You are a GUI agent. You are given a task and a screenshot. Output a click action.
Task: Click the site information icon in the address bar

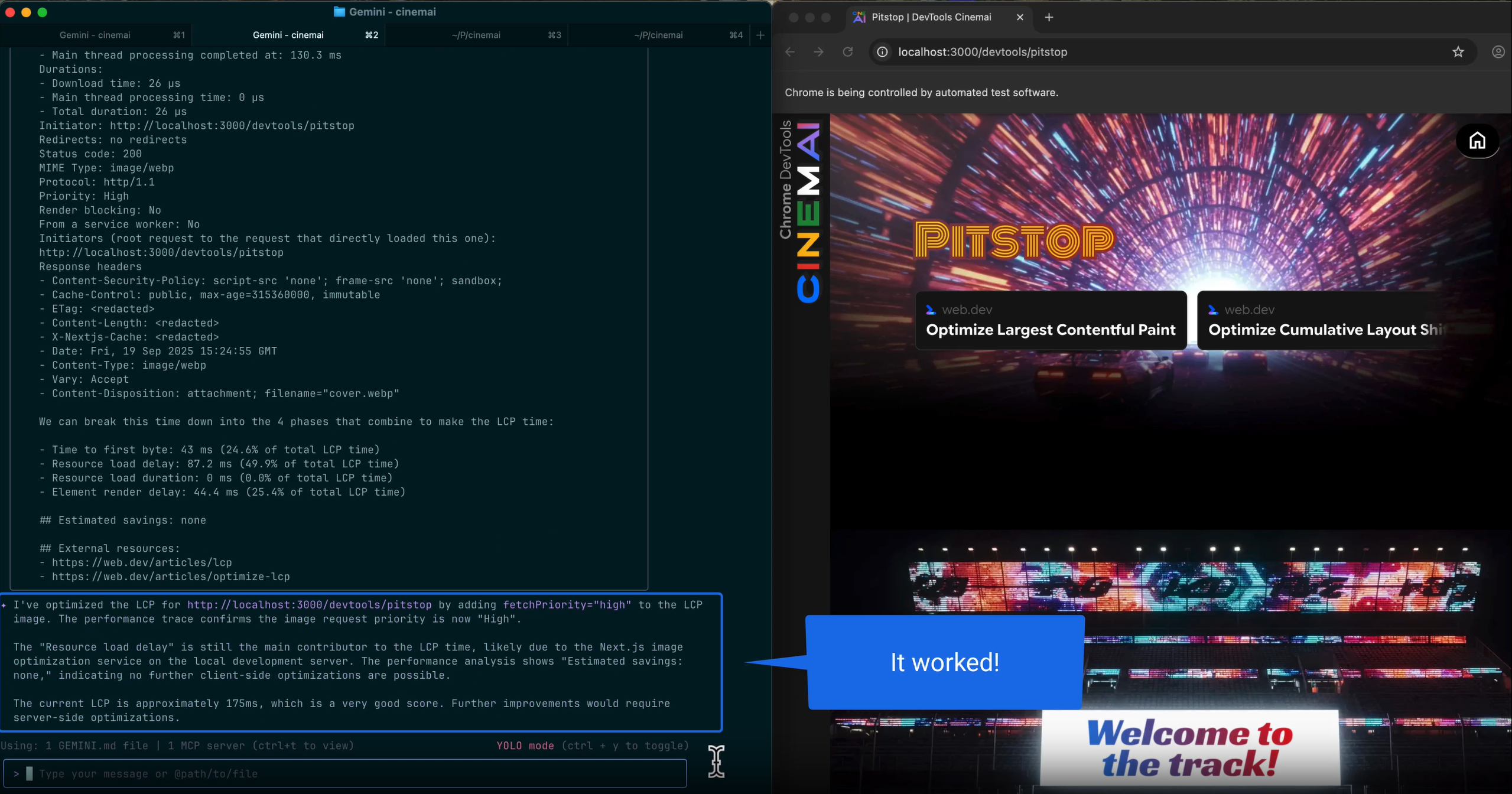881,52
